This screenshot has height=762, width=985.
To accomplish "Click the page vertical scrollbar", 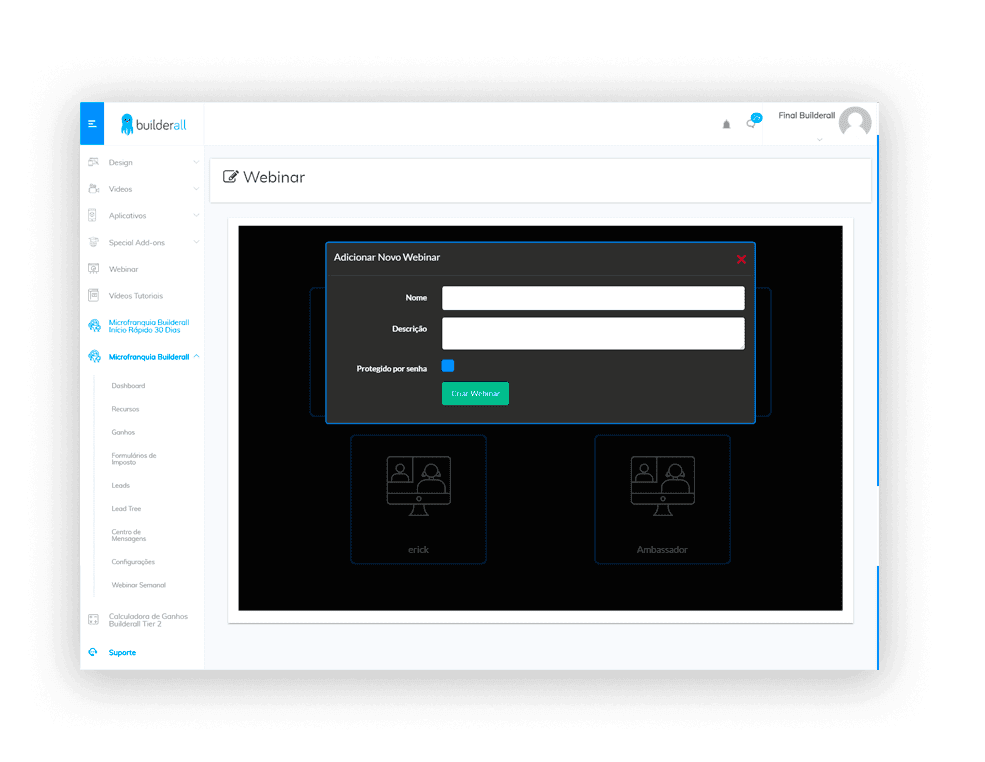I will pos(877,309).
